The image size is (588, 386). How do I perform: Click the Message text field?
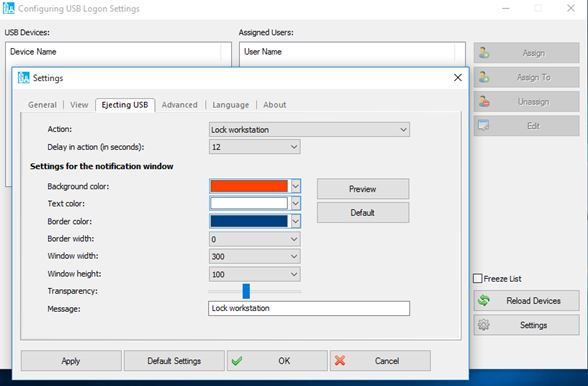point(309,308)
